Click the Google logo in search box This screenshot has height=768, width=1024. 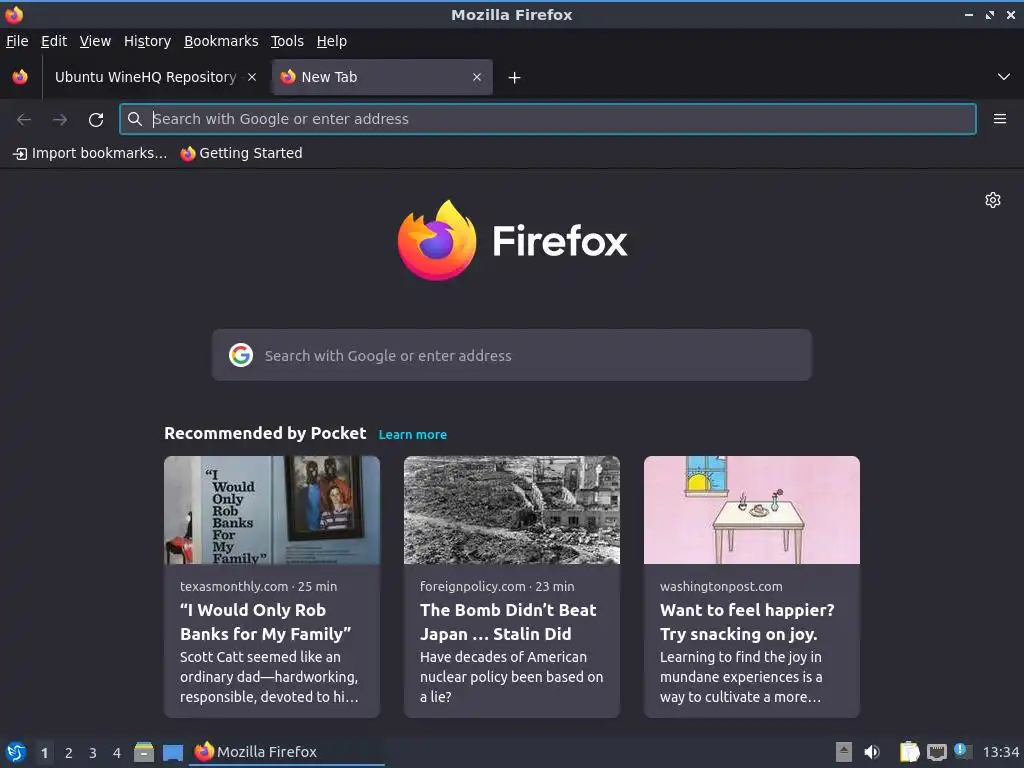click(x=241, y=355)
